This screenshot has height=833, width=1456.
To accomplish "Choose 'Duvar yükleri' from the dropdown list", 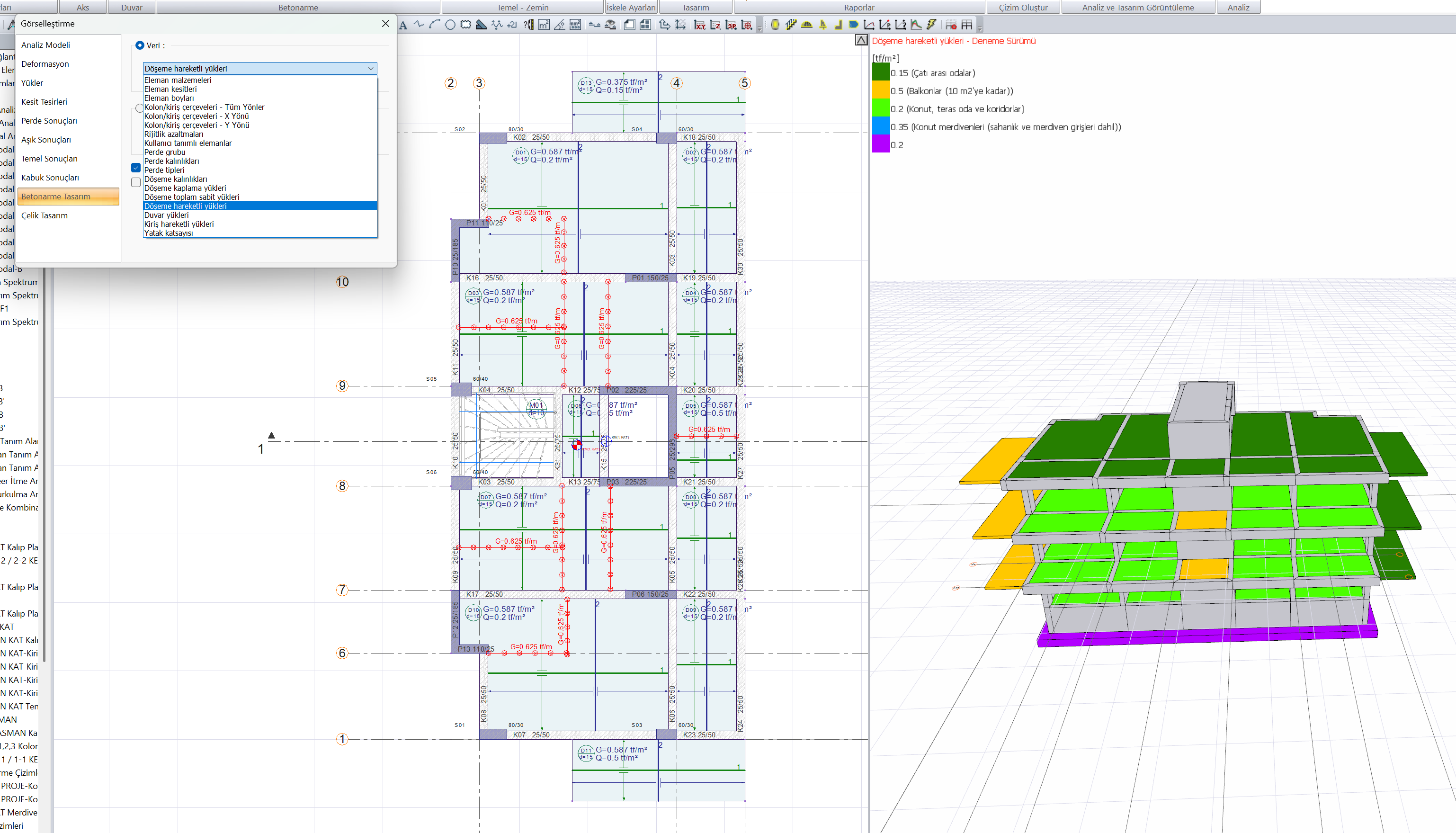I will (x=166, y=215).
